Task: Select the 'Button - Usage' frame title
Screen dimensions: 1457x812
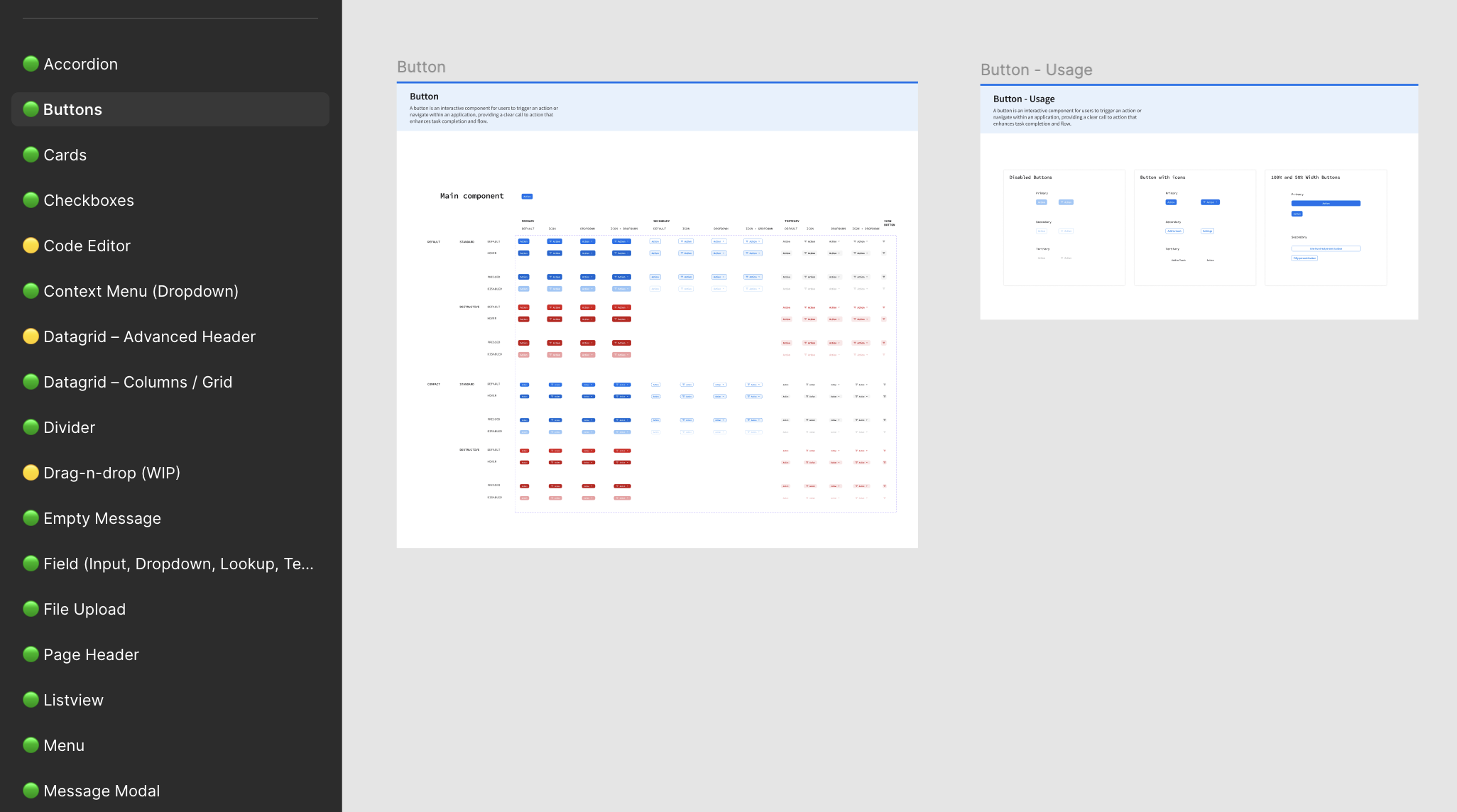Action: pos(1036,70)
